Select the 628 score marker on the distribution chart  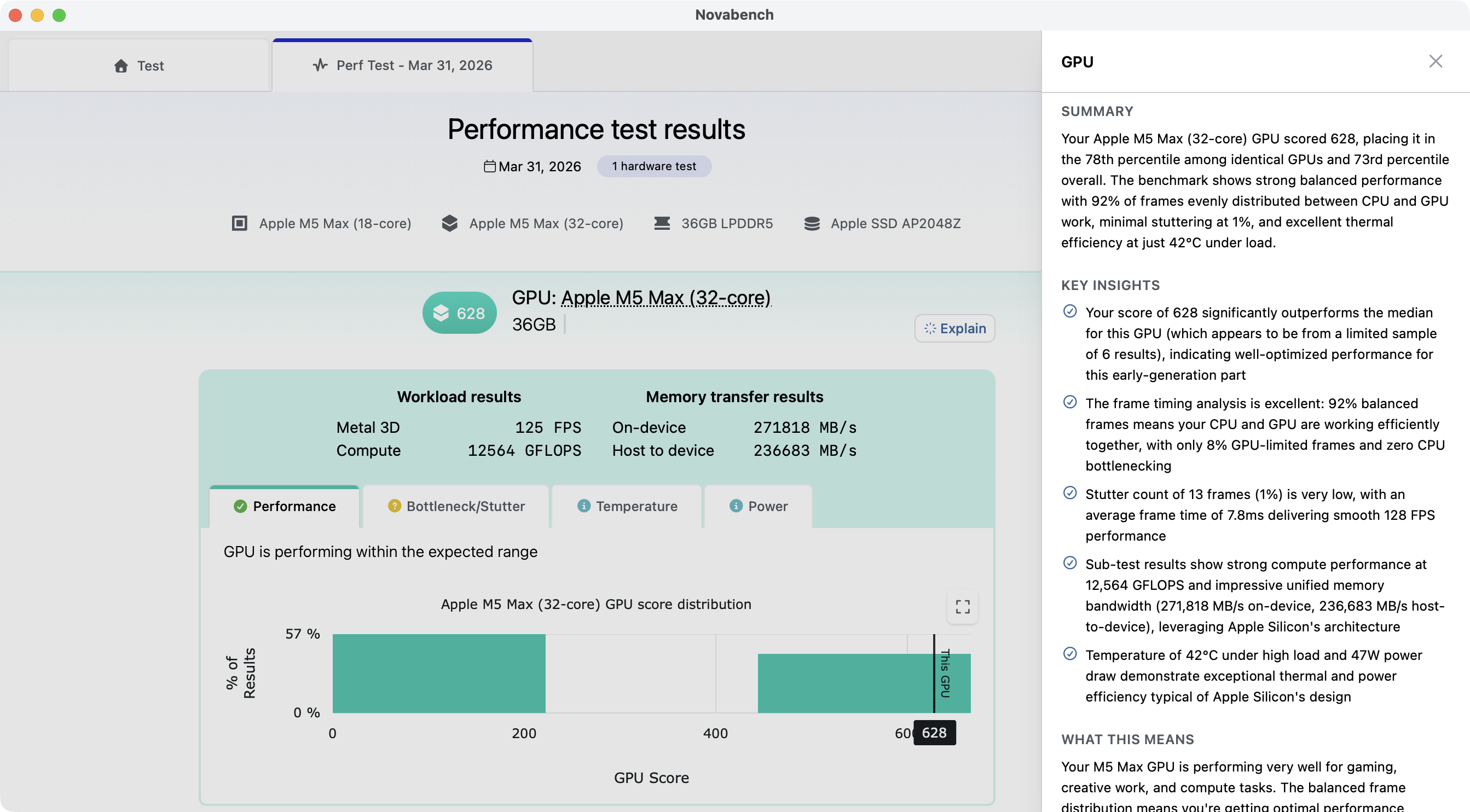tap(934, 733)
